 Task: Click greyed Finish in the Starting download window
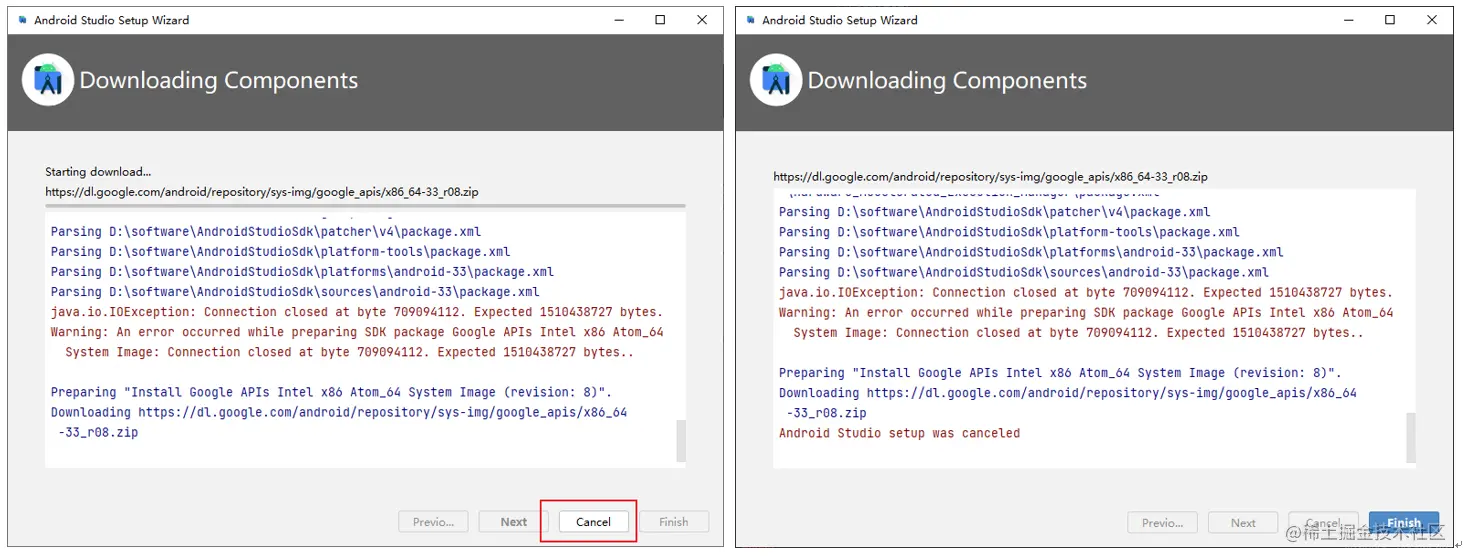click(674, 521)
